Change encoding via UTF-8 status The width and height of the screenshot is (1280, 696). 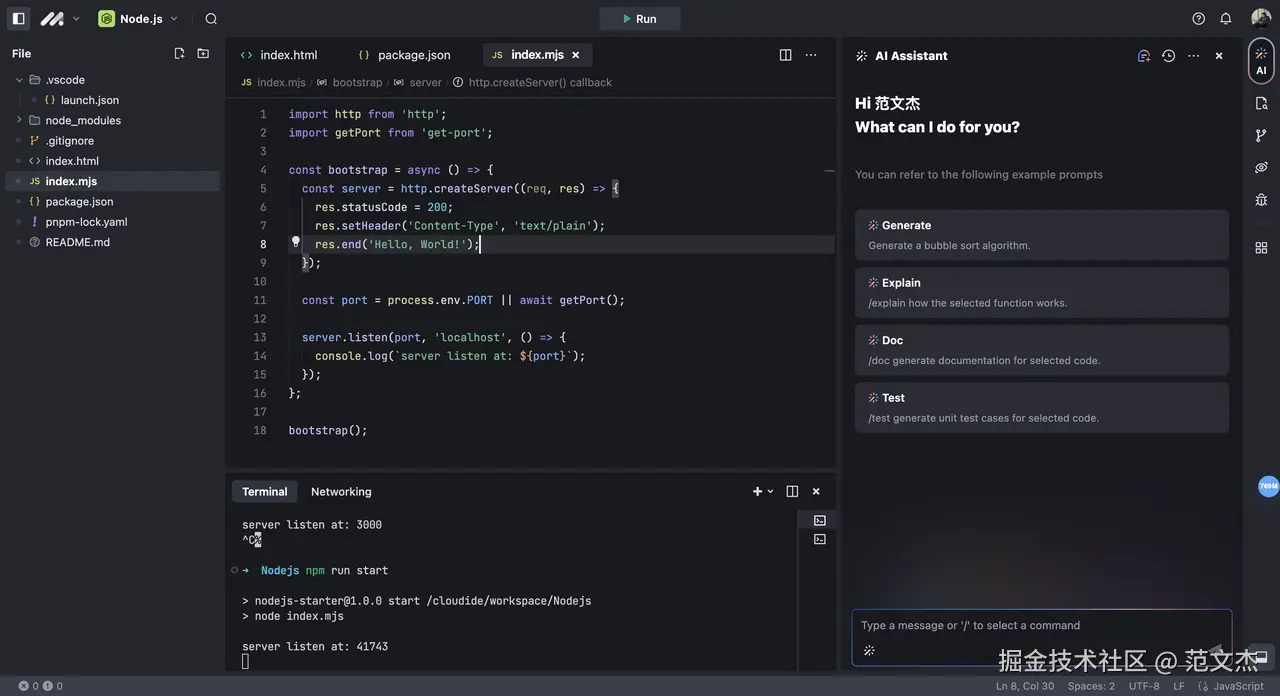click(1144, 686)
